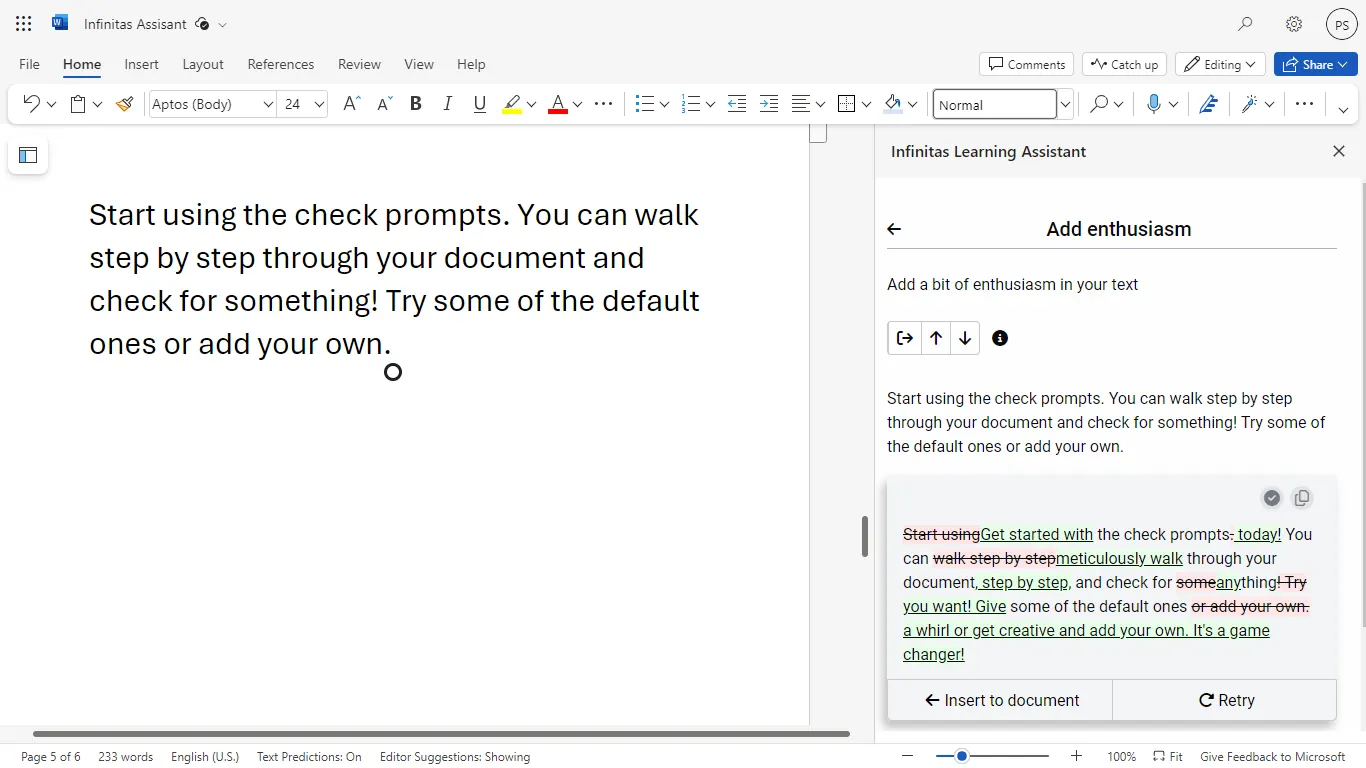Click the assistant's exit-selection arrow button
Screen dimensions: 1366x768
(x=905, y=338)
